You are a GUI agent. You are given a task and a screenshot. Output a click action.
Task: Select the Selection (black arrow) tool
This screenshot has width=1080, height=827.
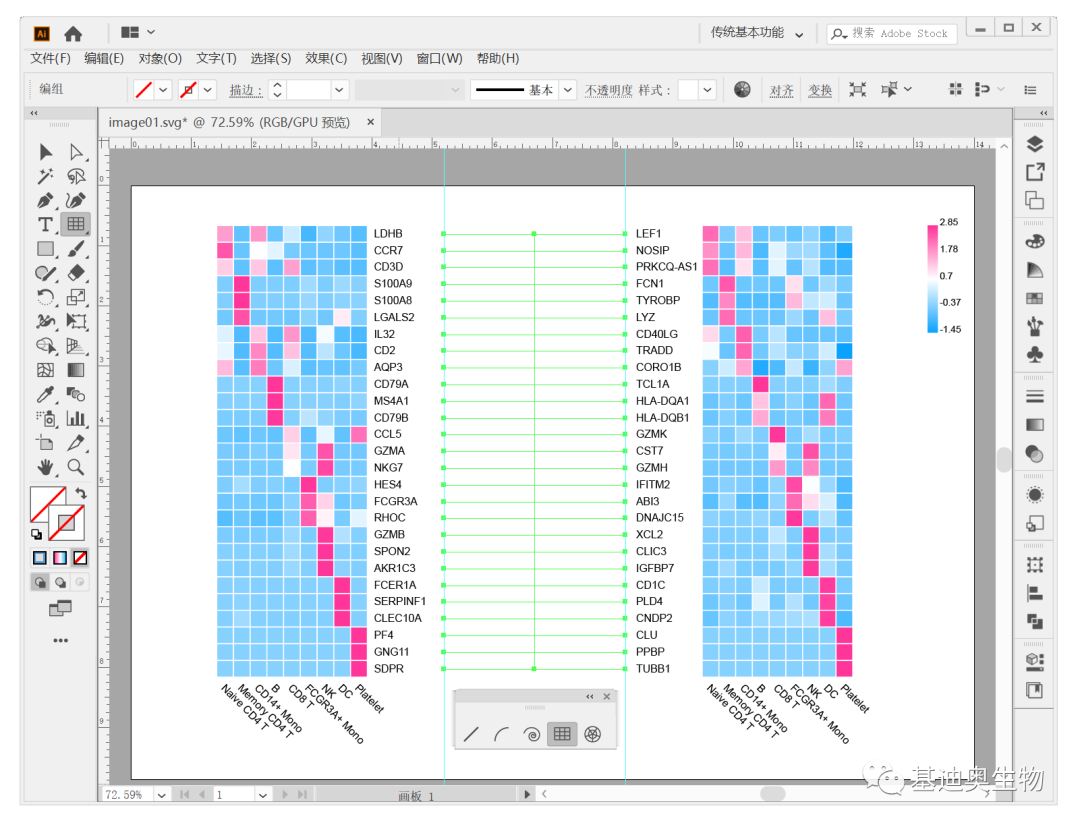click(45, 152)
